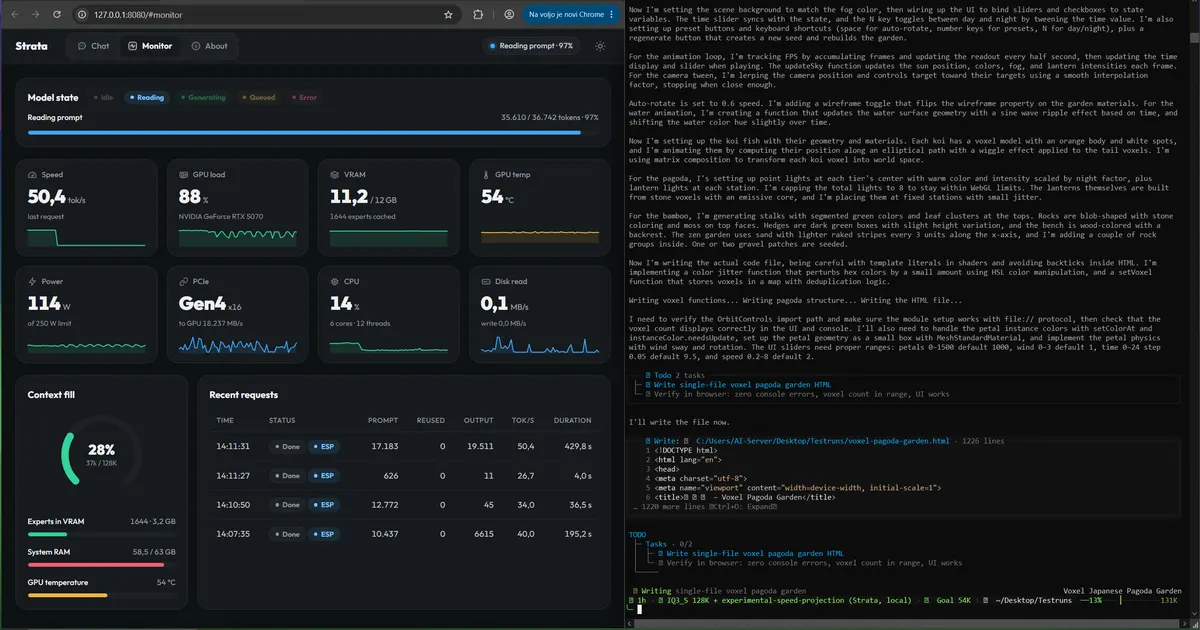Click the Disk read sparkline chart
This screenshot has width=1200, height=630.
pyautogui.click(x=539, y=345)
